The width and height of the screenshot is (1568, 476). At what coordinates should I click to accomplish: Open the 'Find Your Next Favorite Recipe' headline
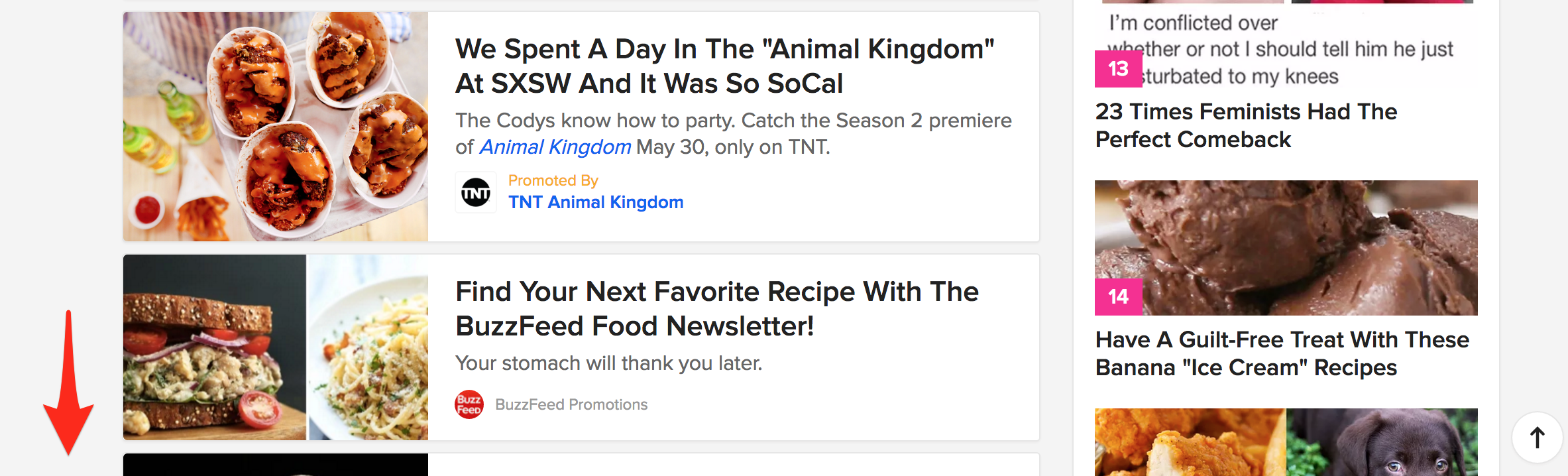(717, 309)
